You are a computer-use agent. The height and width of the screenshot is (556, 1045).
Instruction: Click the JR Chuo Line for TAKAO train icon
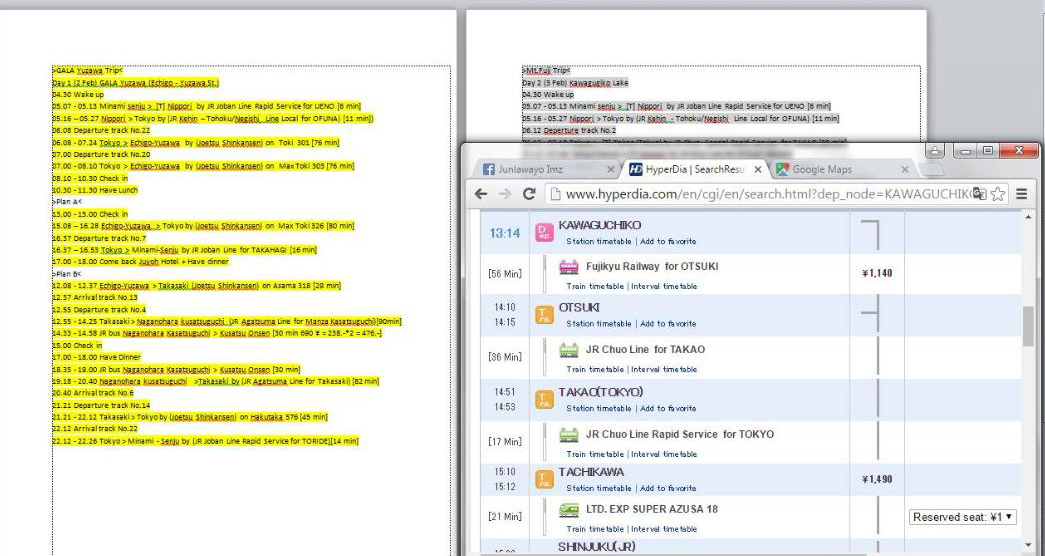(x=568, y=349)
